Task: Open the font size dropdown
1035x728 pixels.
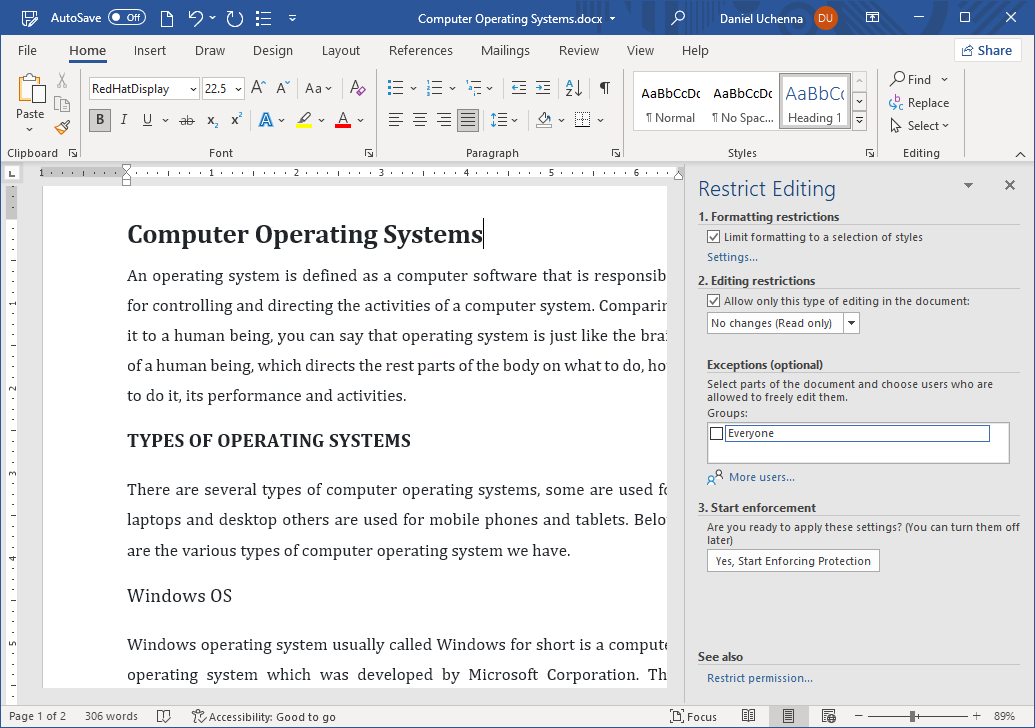Action: [238, 88]
